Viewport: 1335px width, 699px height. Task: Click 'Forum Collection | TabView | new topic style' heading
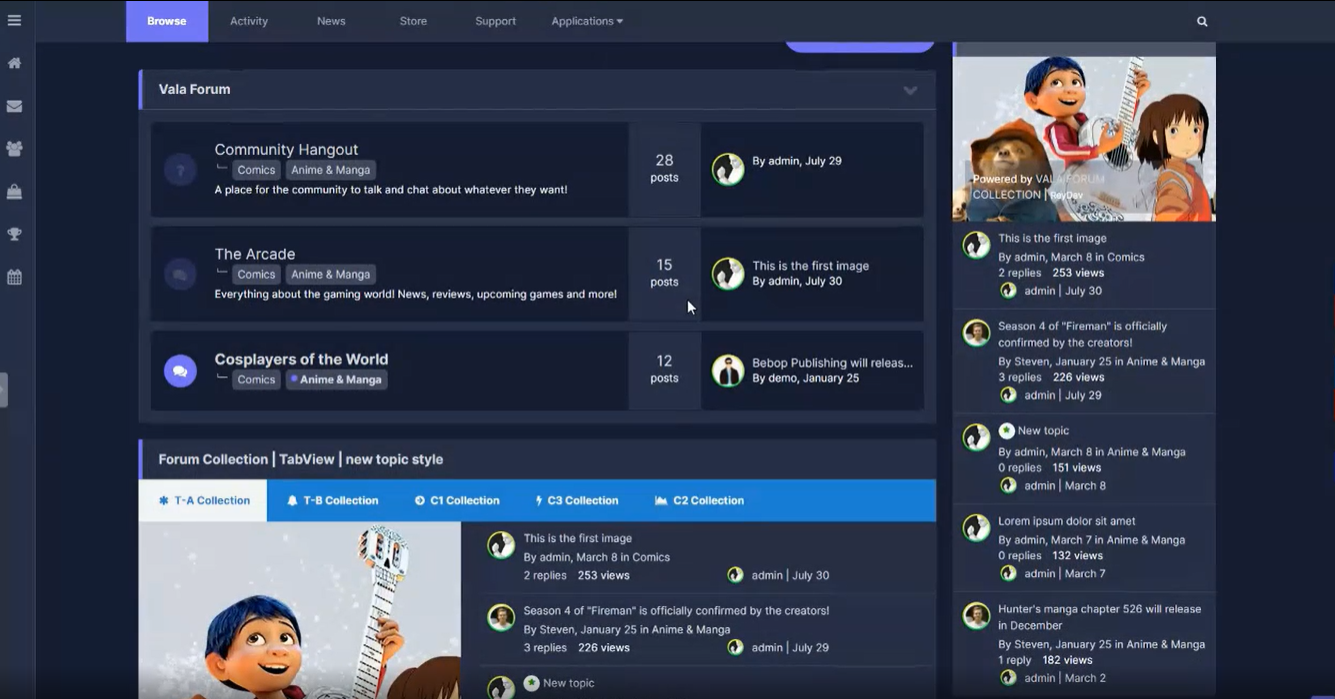click(300, 460)
